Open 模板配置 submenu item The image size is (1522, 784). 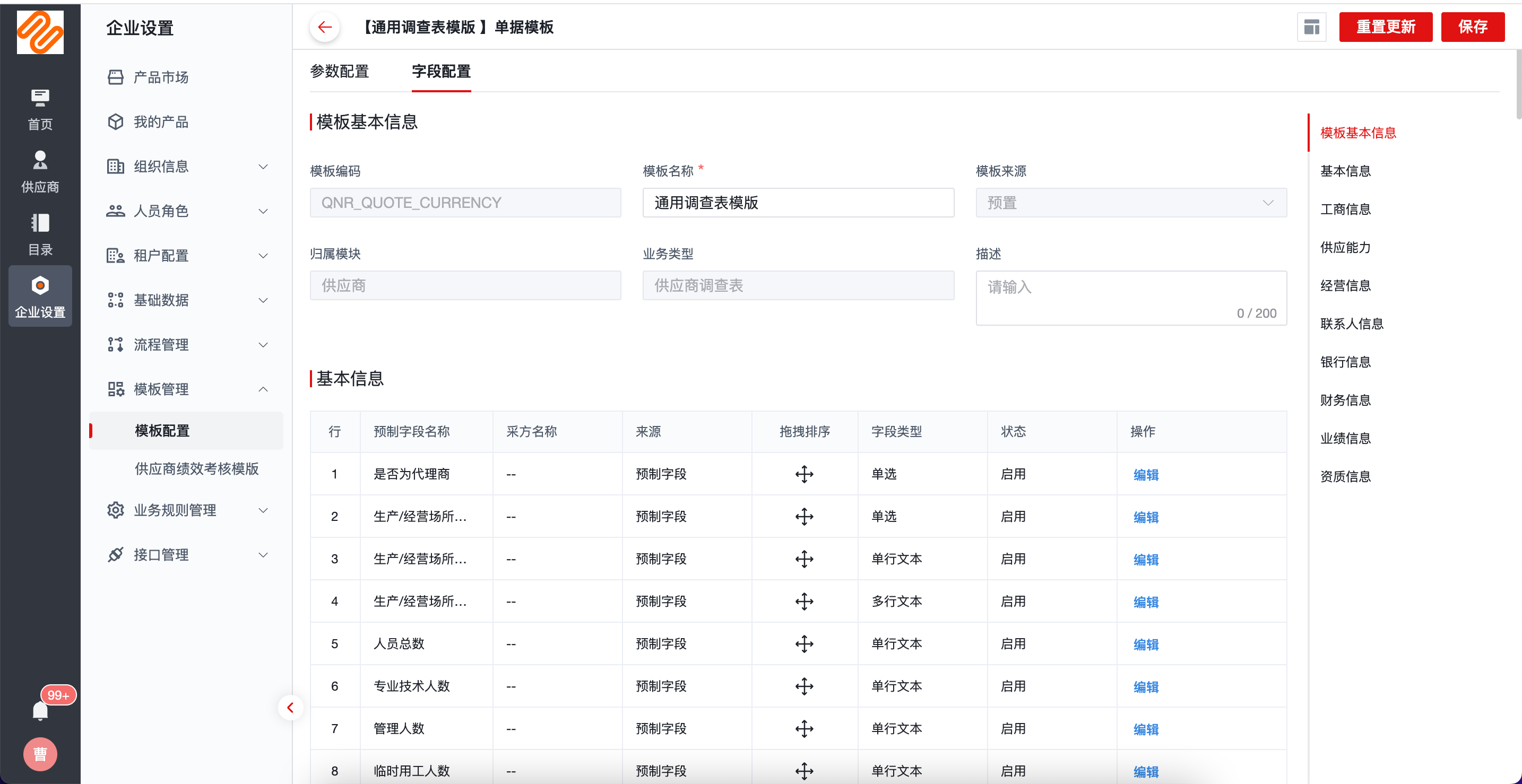[186, 430]
